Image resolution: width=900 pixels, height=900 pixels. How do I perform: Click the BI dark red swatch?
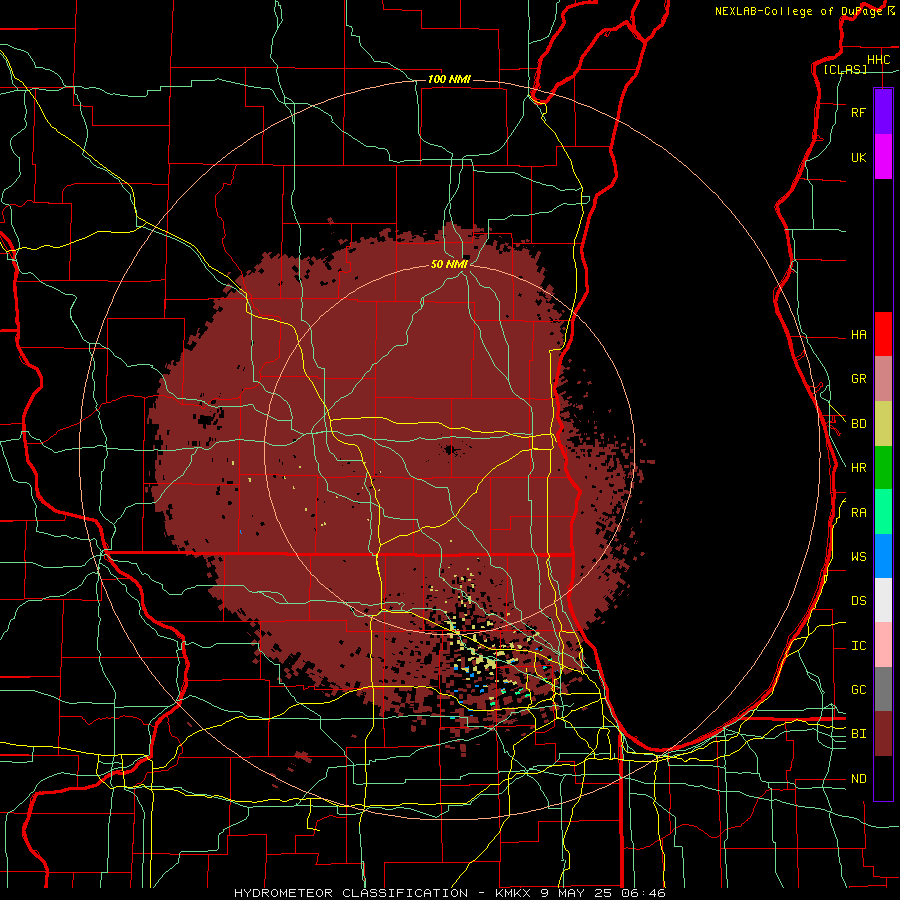883,734
